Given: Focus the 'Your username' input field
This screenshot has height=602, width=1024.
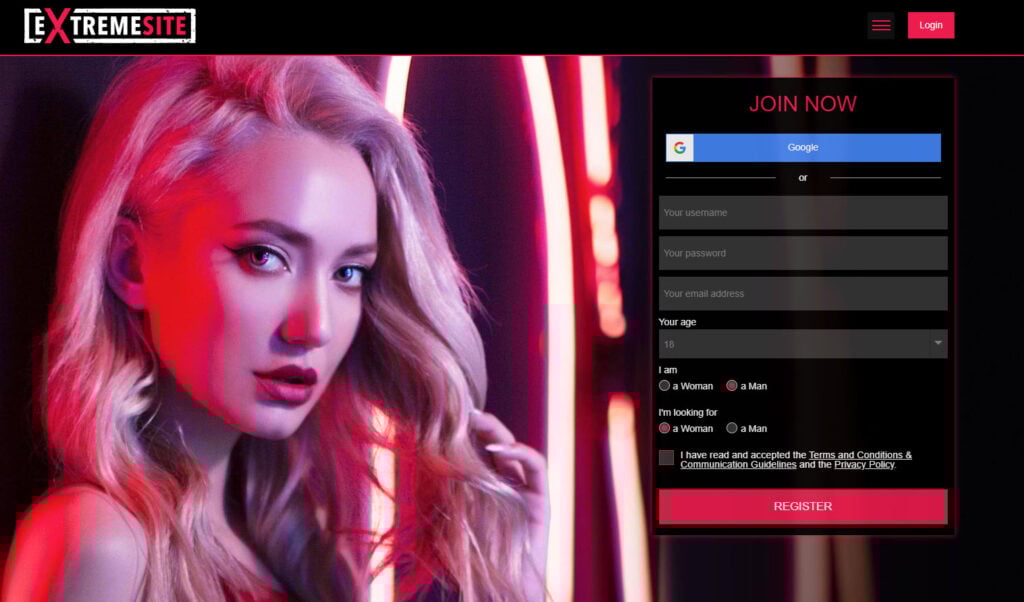Looking at the screenshot, I should point(802,213).
